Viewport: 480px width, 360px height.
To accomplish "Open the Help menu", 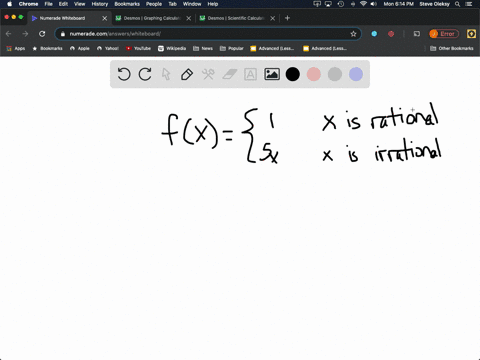I will point(213,4).
